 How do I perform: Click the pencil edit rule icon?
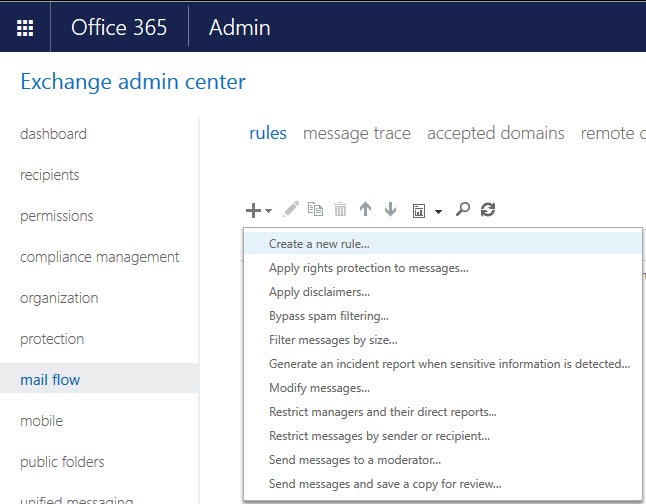(290, 209)
